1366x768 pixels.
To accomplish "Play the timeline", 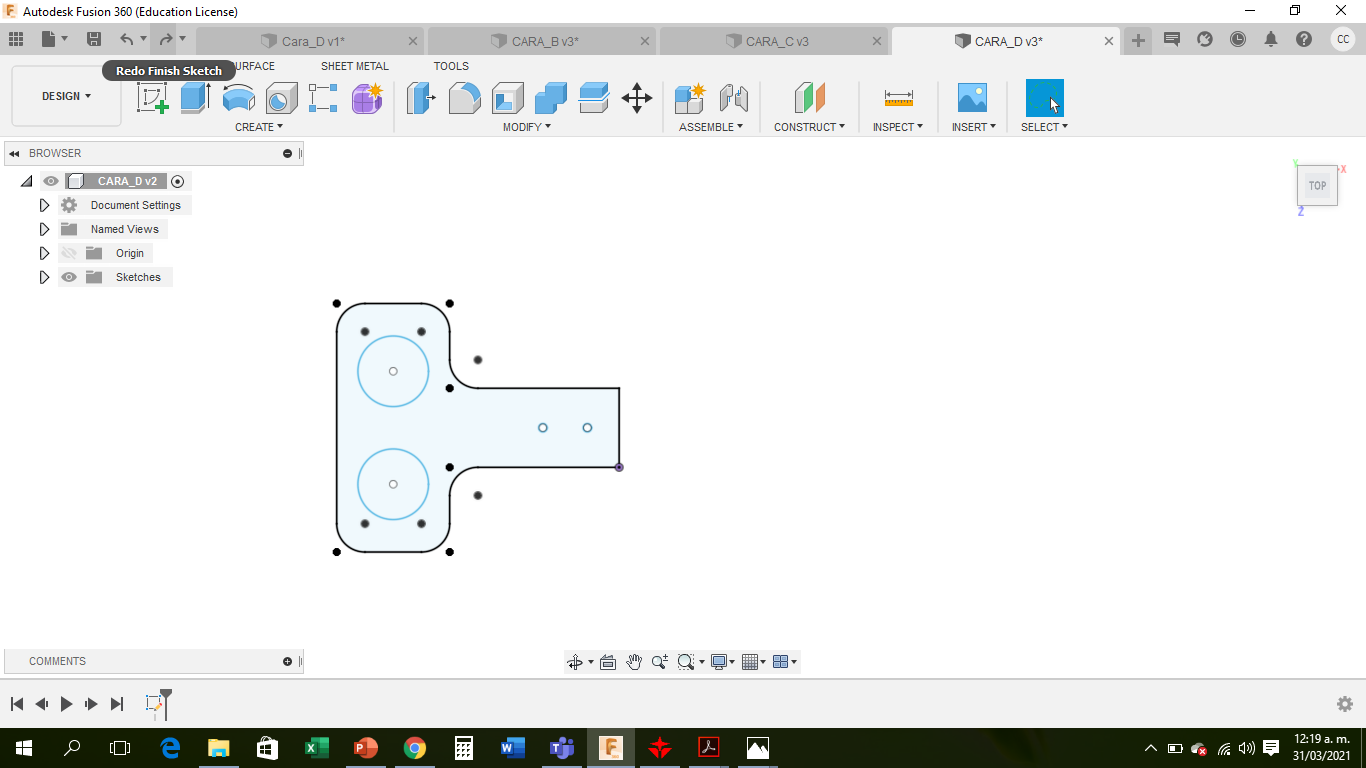I will tap(66, 704).
